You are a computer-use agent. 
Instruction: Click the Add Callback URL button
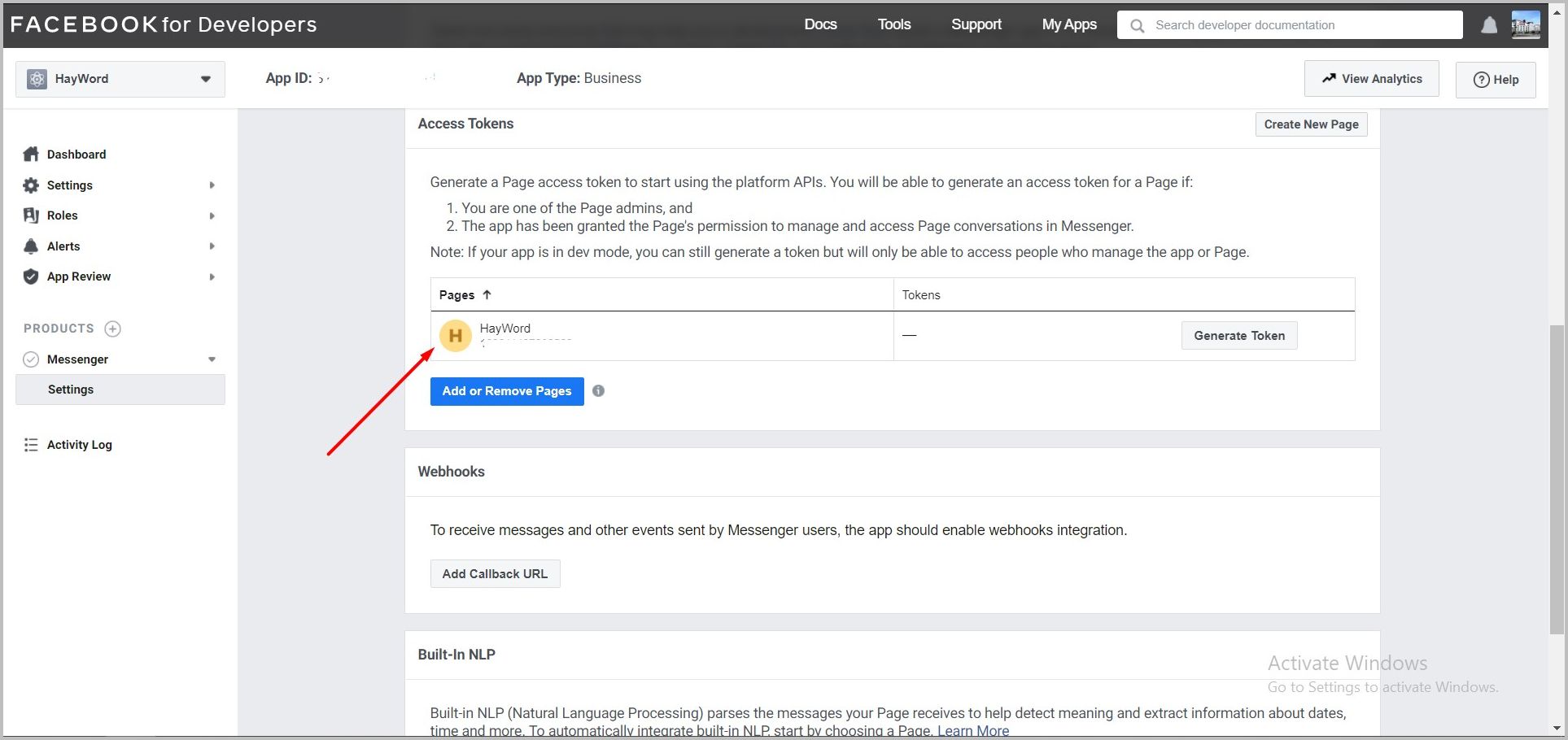(495, 574)
